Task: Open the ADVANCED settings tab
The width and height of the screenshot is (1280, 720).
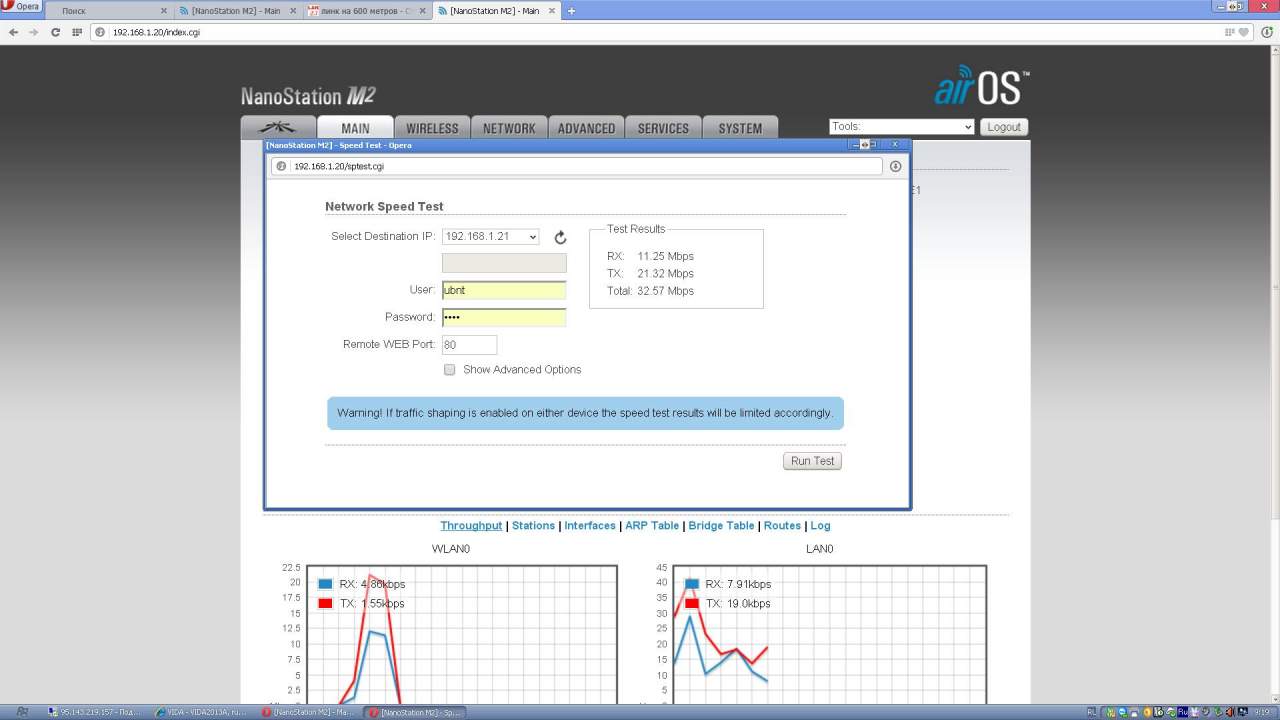Action: click(x=586, y=128)
